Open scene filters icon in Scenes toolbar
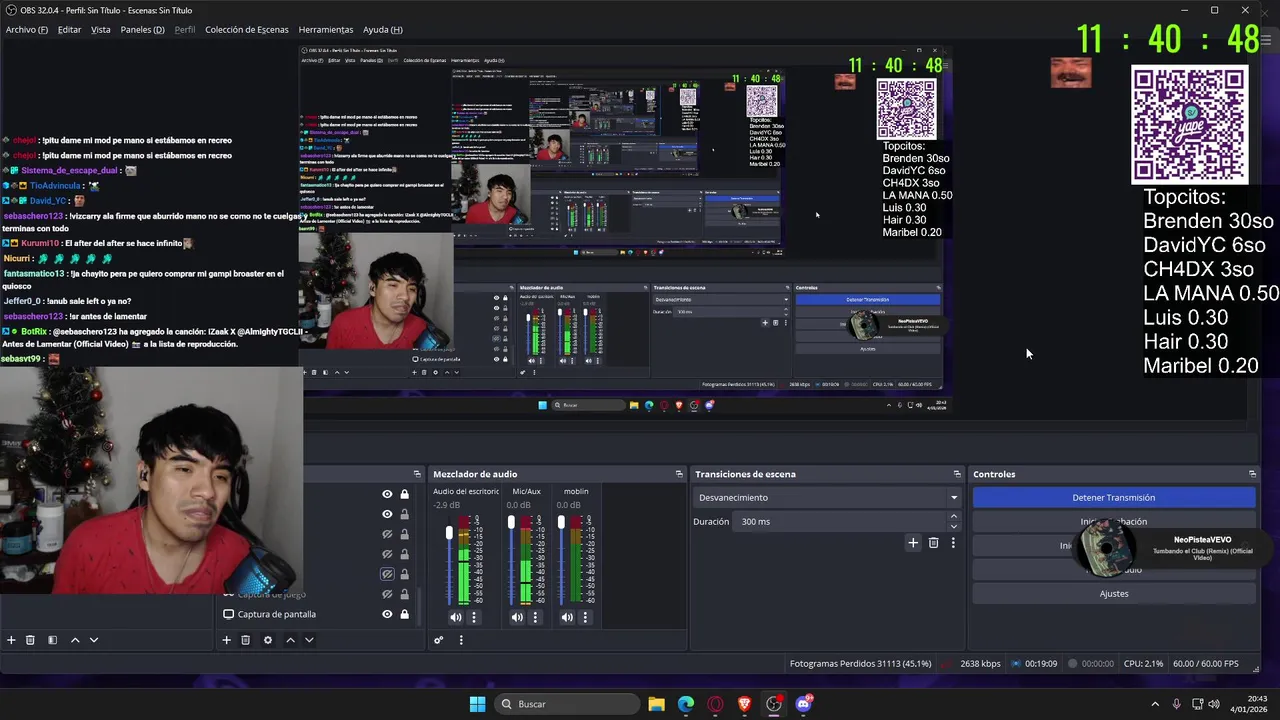Image resolution: width=1280 pixels, height=720 pixels. (52, 640)
